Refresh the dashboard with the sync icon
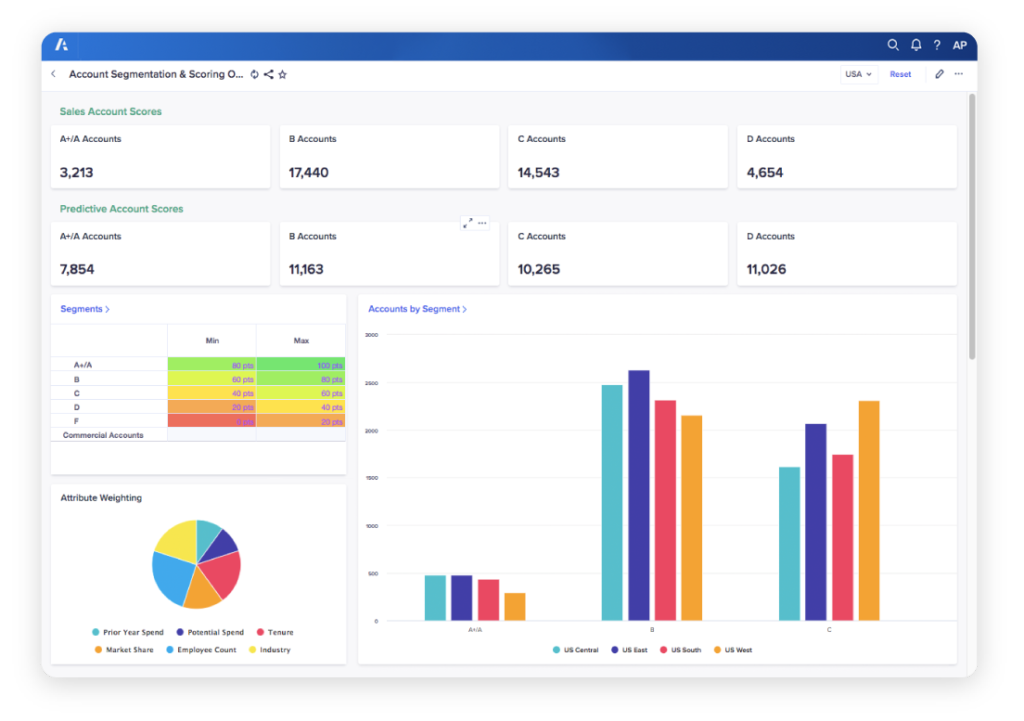1024x721 pixels. click(x=254, y=74)
